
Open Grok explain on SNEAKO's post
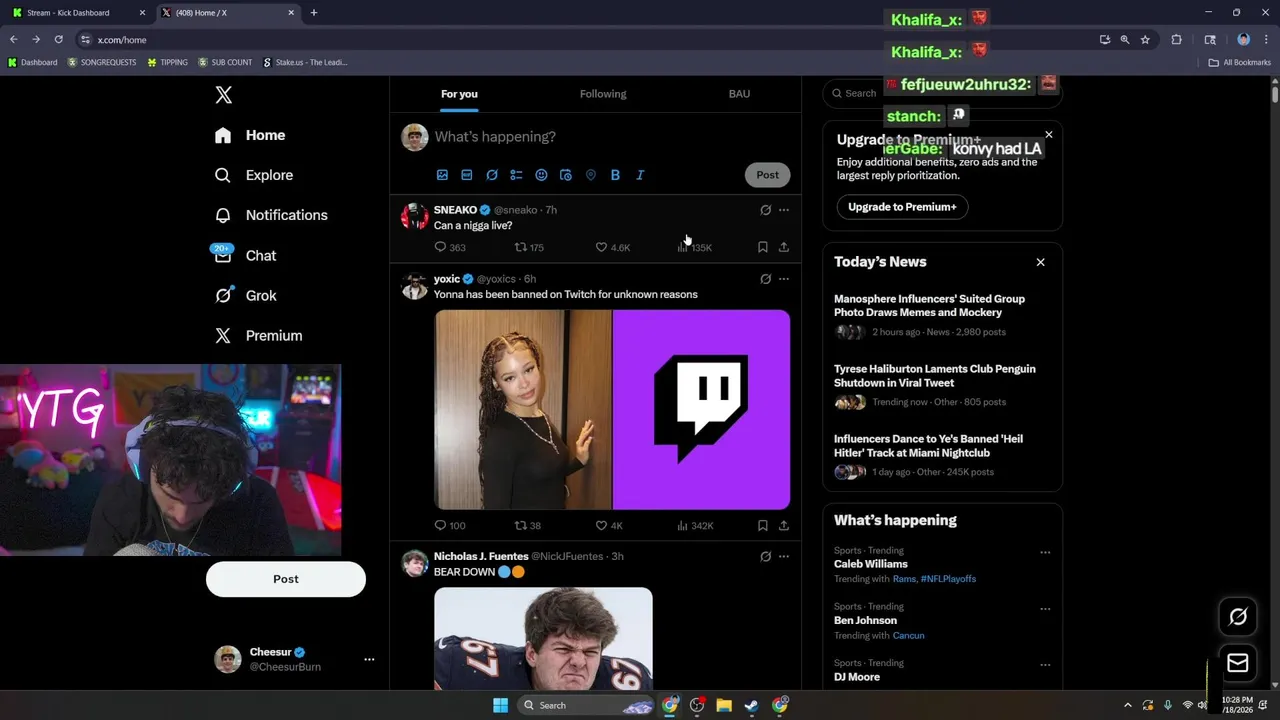tap(765, 210)
